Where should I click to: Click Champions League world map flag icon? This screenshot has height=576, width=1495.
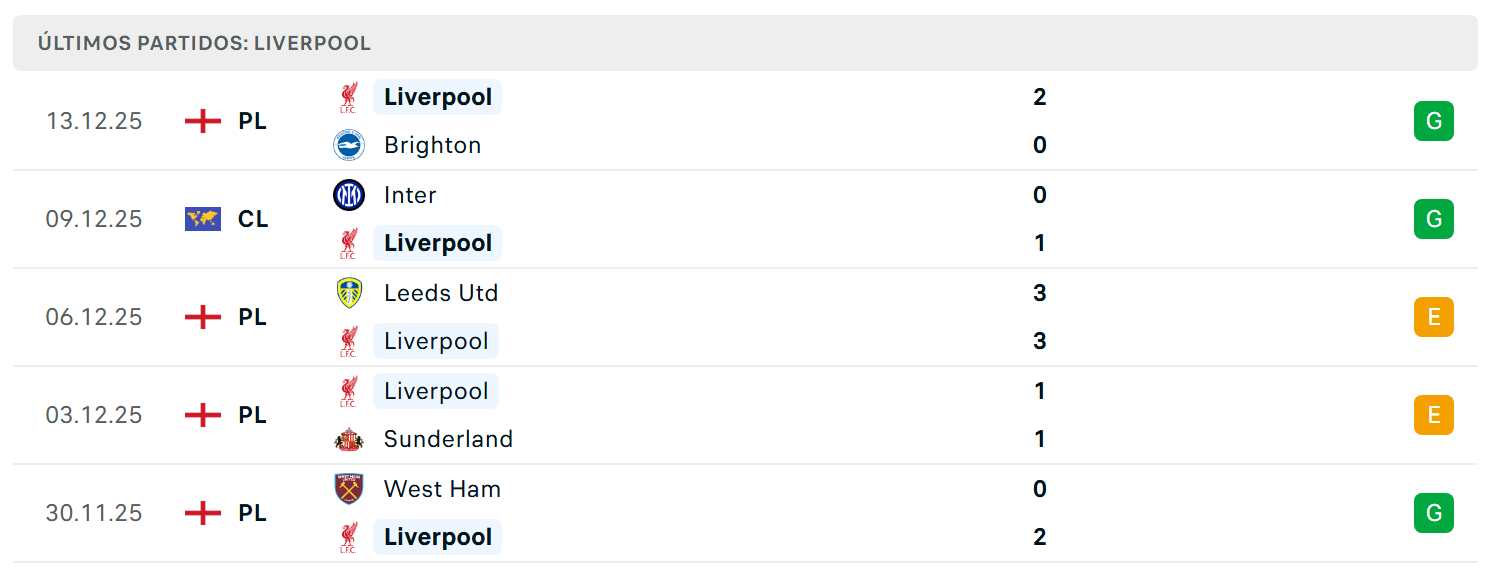203,219
